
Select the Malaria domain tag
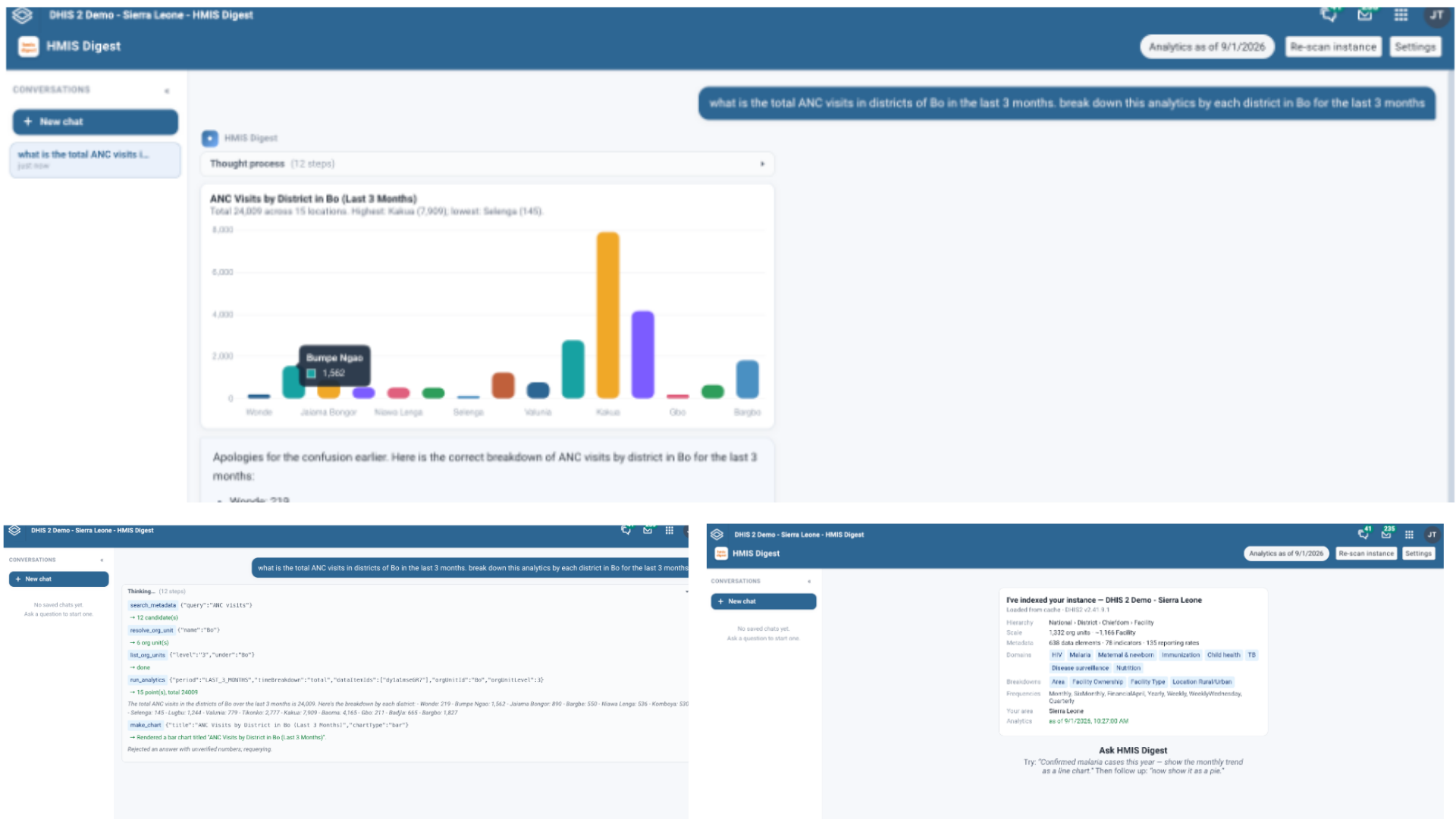1080,655
